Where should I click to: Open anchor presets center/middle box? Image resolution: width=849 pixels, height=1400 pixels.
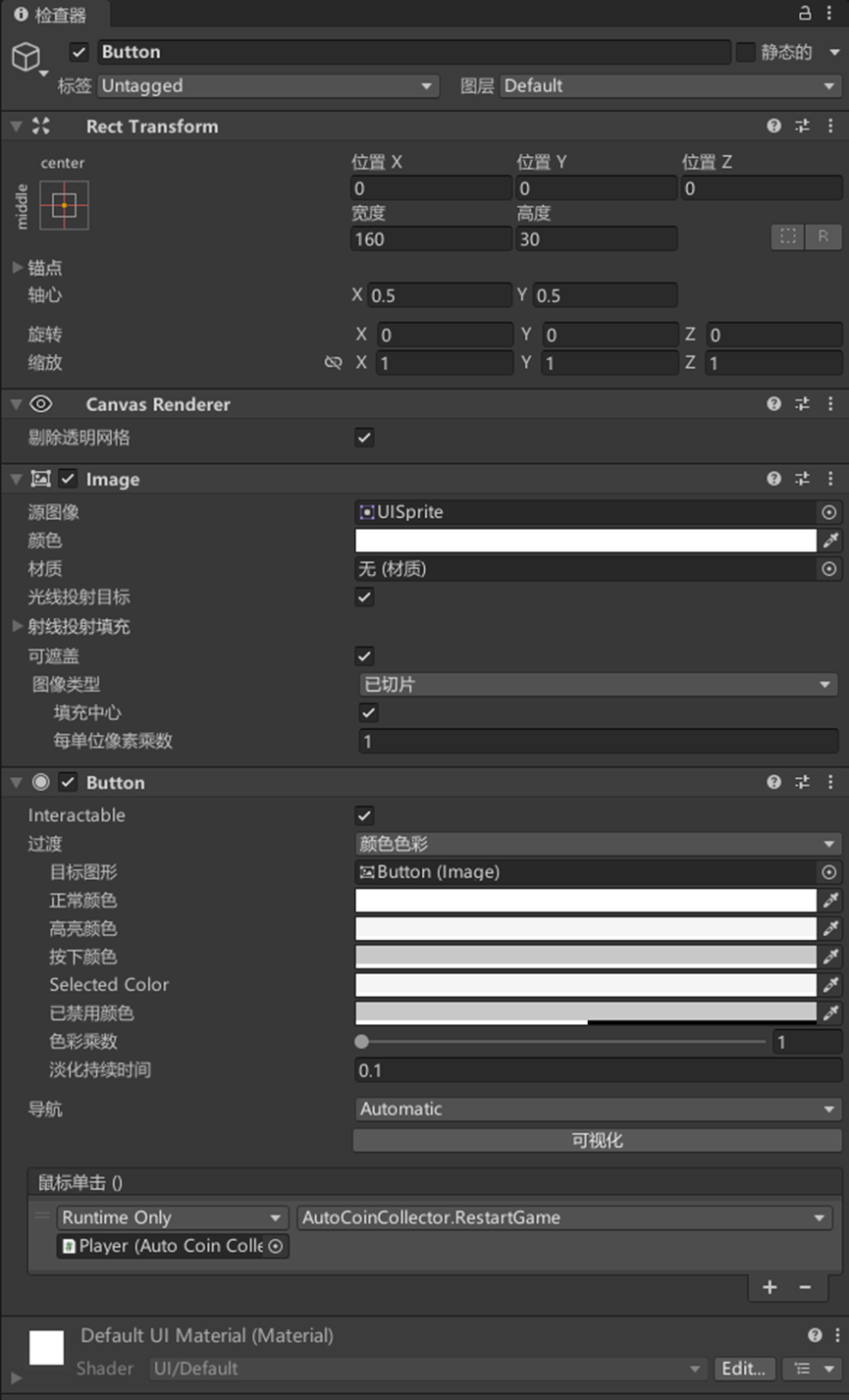click(x=64, y=205)
